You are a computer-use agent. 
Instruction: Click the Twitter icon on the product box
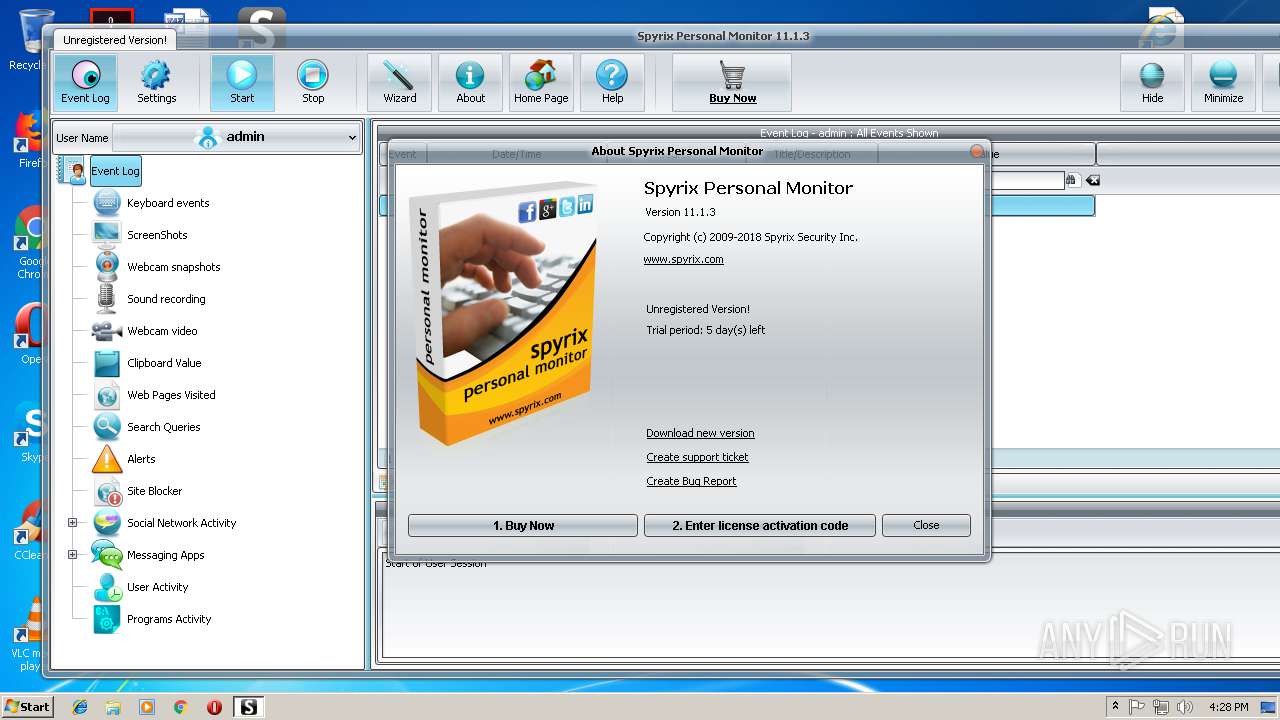coord(566,206)
